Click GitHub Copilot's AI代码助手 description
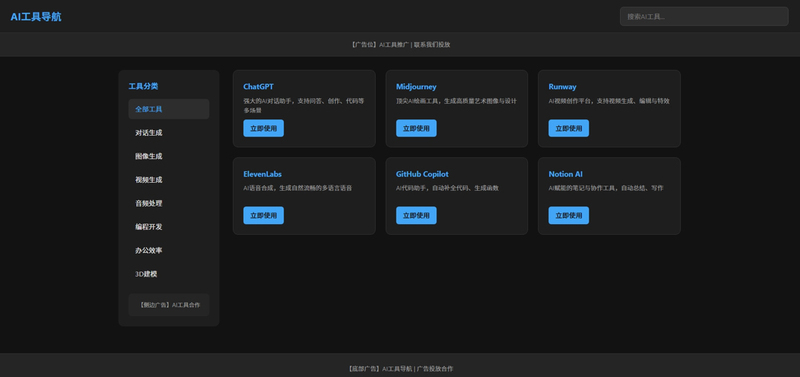 point(447,188)
